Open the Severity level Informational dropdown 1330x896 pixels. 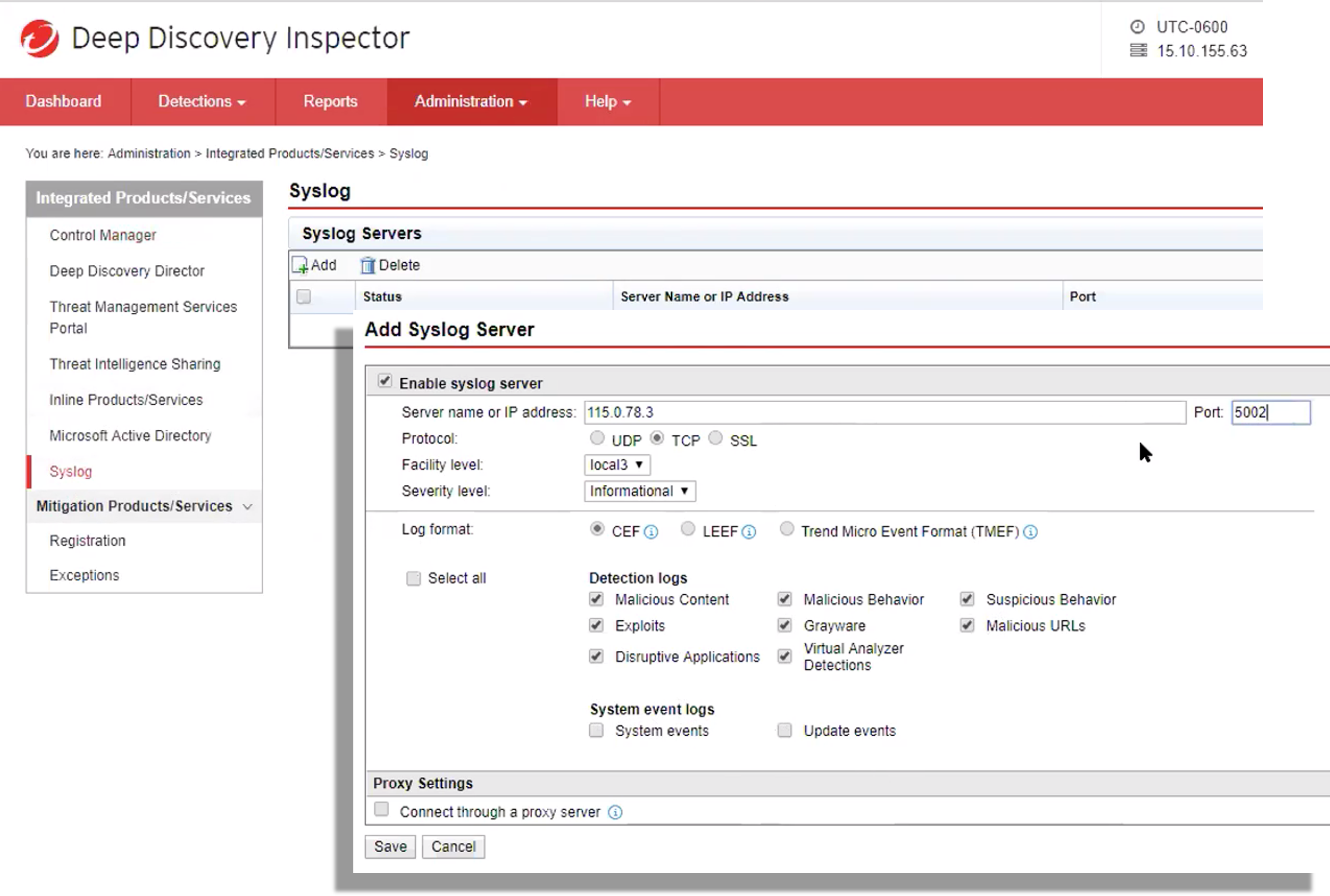click(x=640, y=491)
